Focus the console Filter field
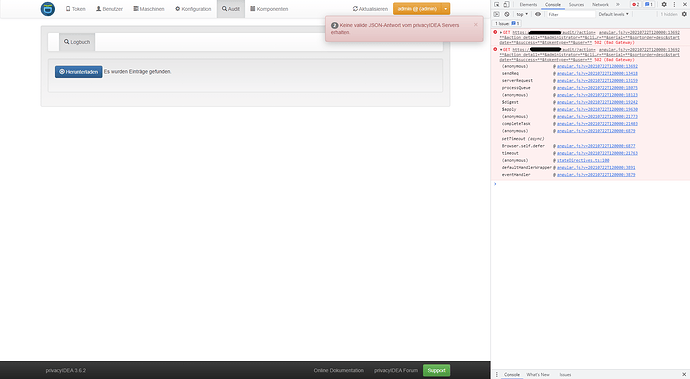Screen dimensions: 690x379 [571, 14]
